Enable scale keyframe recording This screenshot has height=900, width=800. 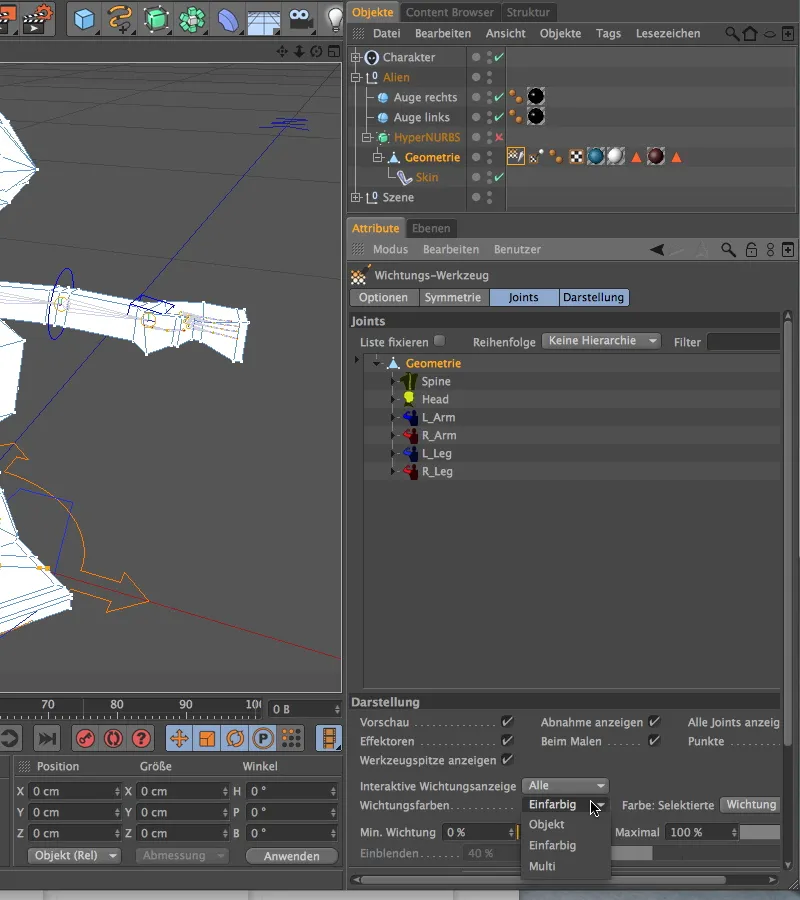click(207, 738)
